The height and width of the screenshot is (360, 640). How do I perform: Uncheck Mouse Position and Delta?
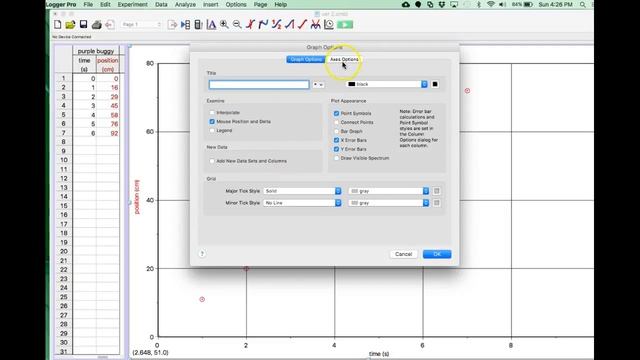(212, 121)
